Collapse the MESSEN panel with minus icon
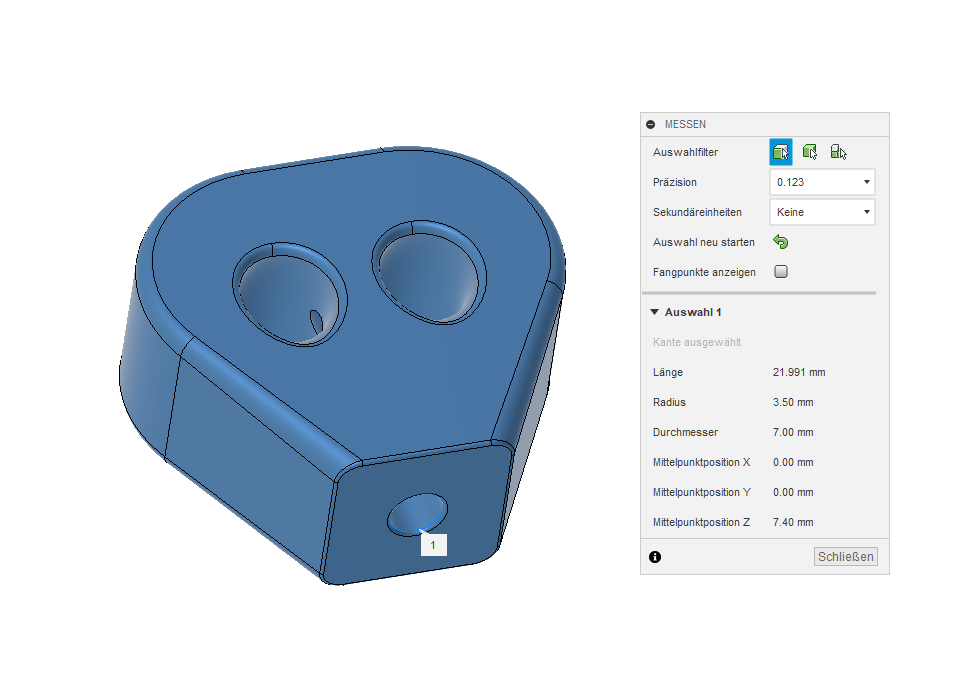The image size is (966, 674). coord(651,124)
